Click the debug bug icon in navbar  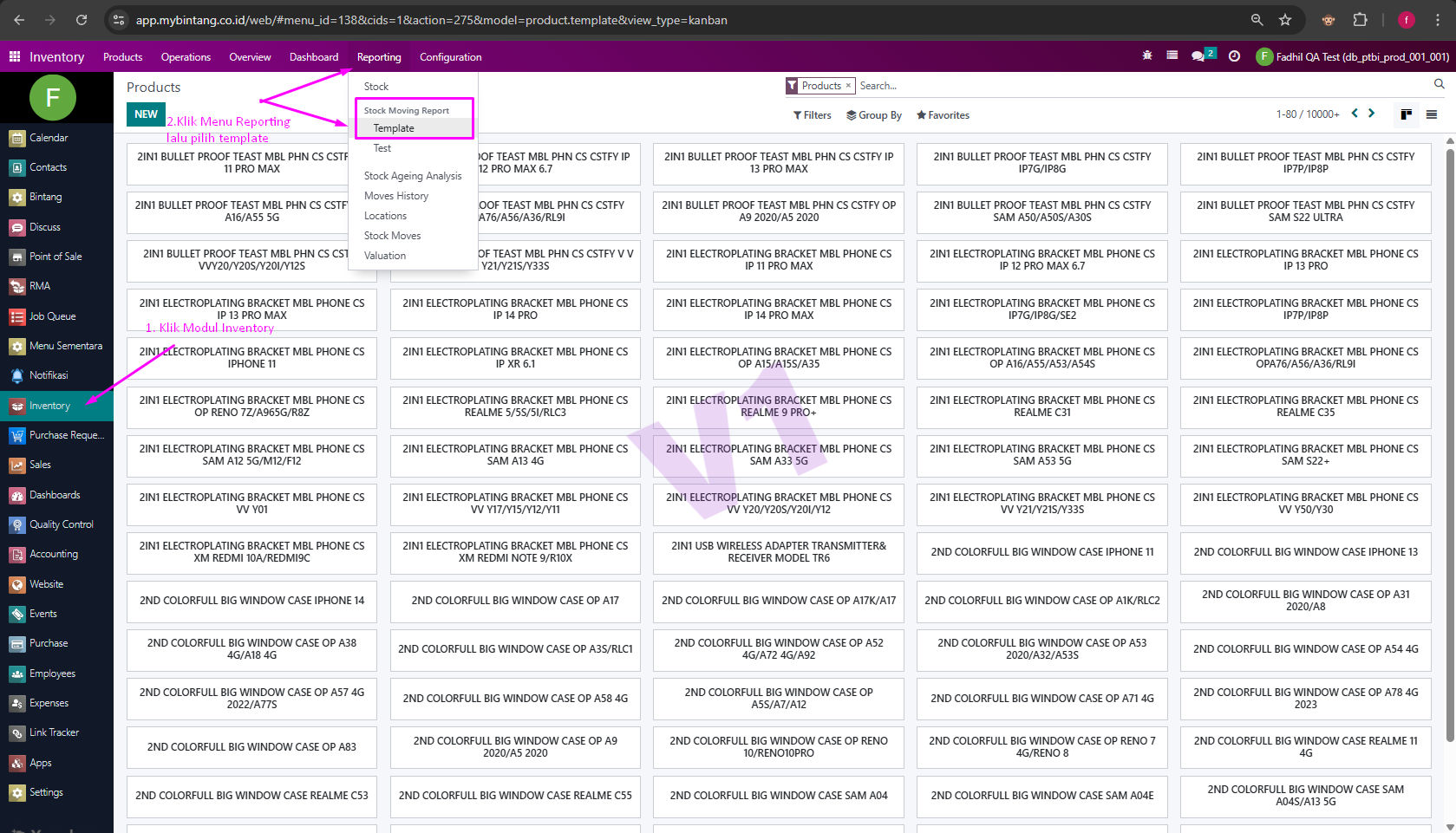pos(1147,55)
